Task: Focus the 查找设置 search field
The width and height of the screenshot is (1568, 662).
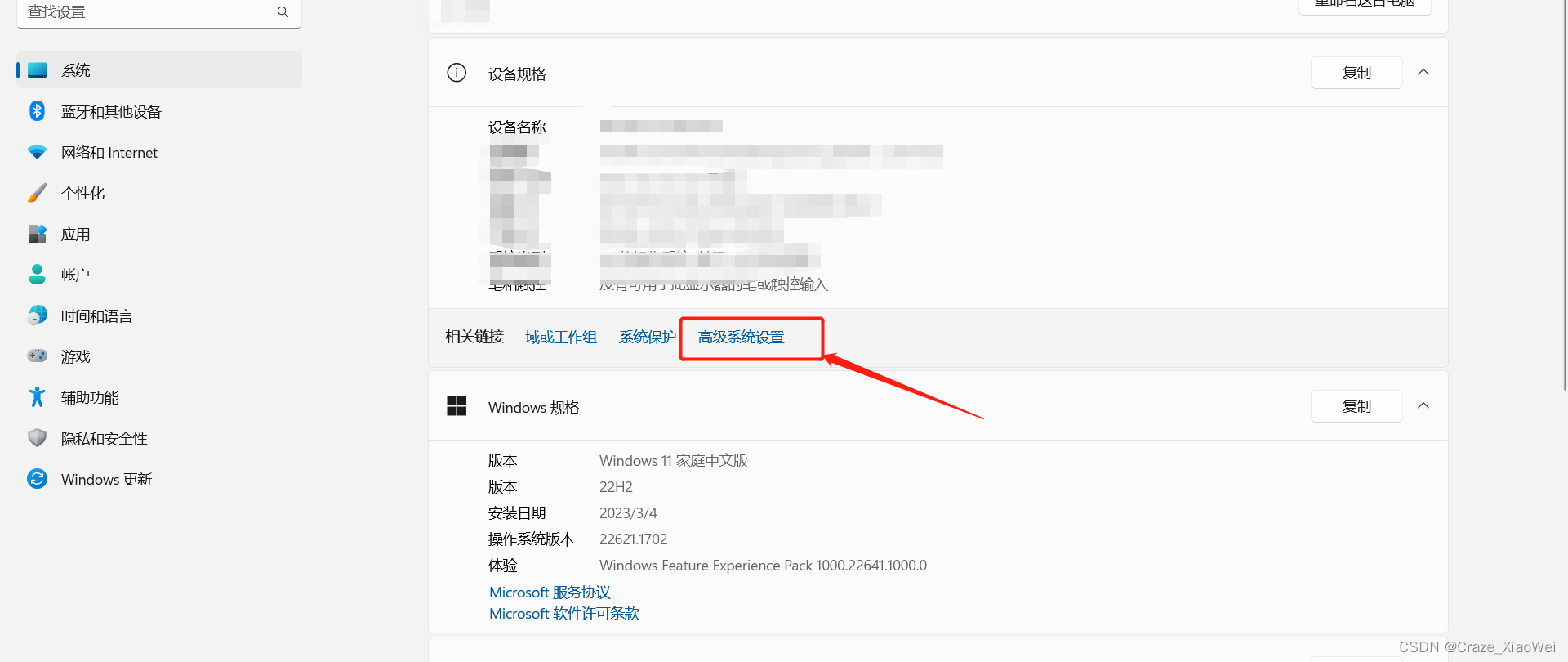Action: click(159, 12)
